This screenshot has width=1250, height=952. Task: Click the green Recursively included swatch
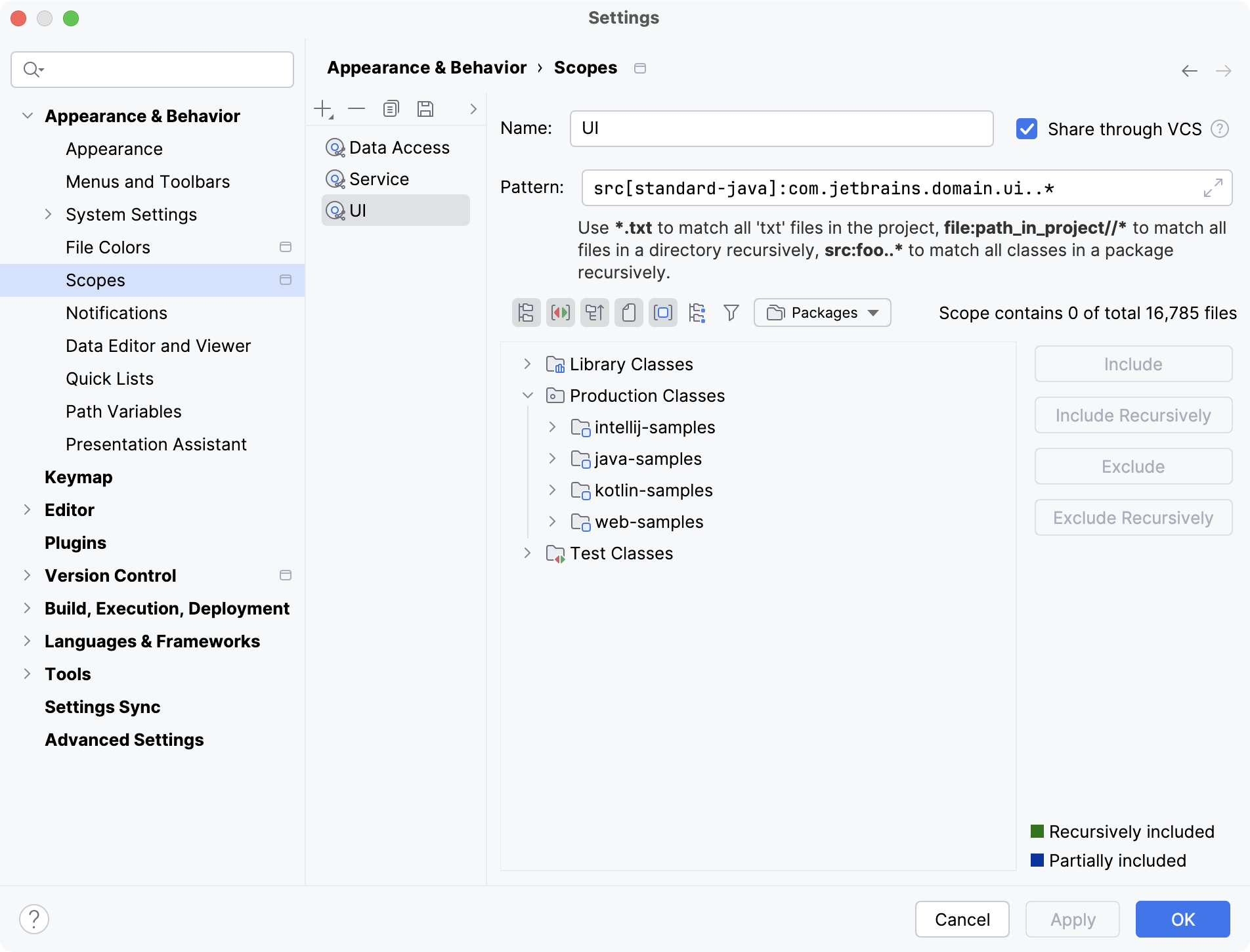[1037, 831]
